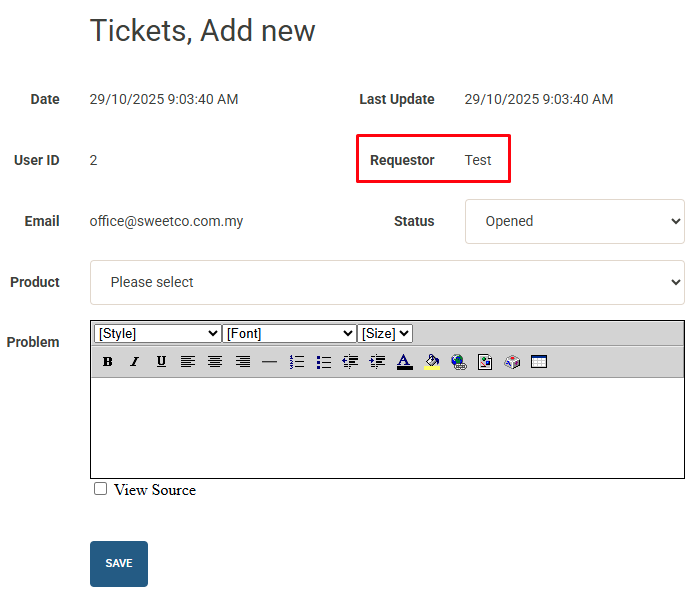Viewport: 696px width, 597px height.
Task: Insert a table in the editor
Action: click(x=539, y=362)
